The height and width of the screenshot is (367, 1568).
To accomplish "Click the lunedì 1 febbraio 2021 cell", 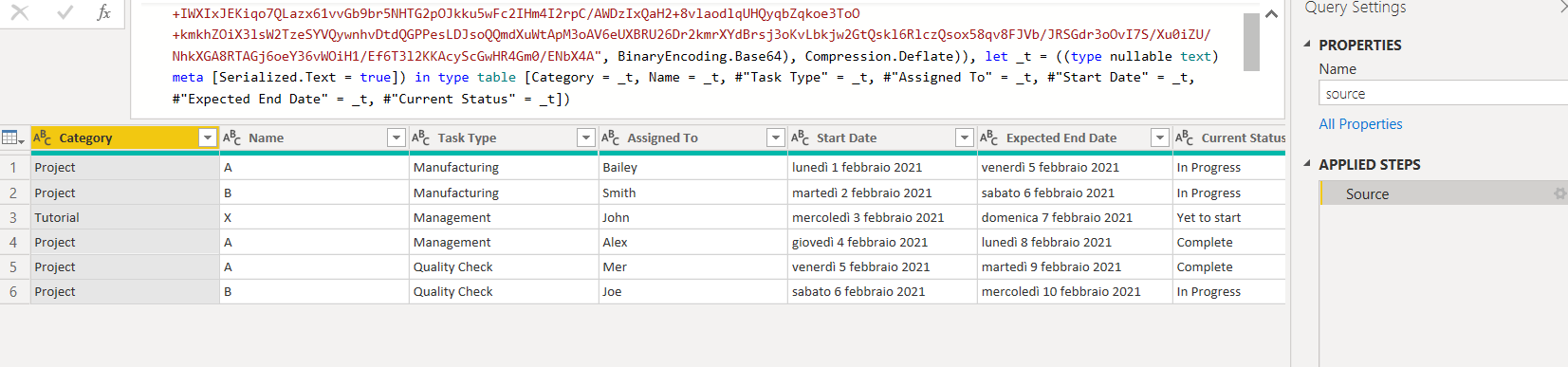I will tap(883, 167).
